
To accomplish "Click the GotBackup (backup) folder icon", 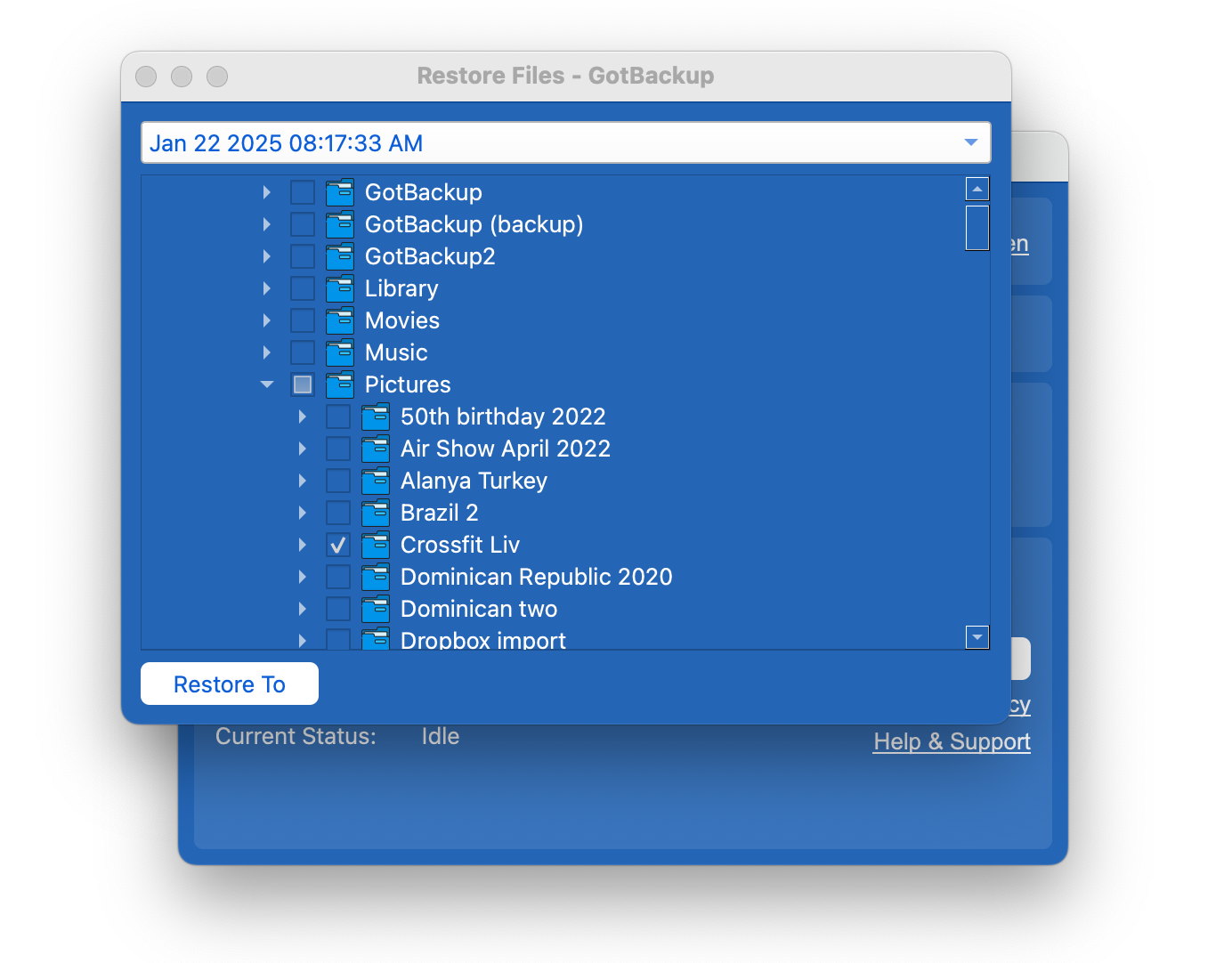I will click(x=340, y=224).
